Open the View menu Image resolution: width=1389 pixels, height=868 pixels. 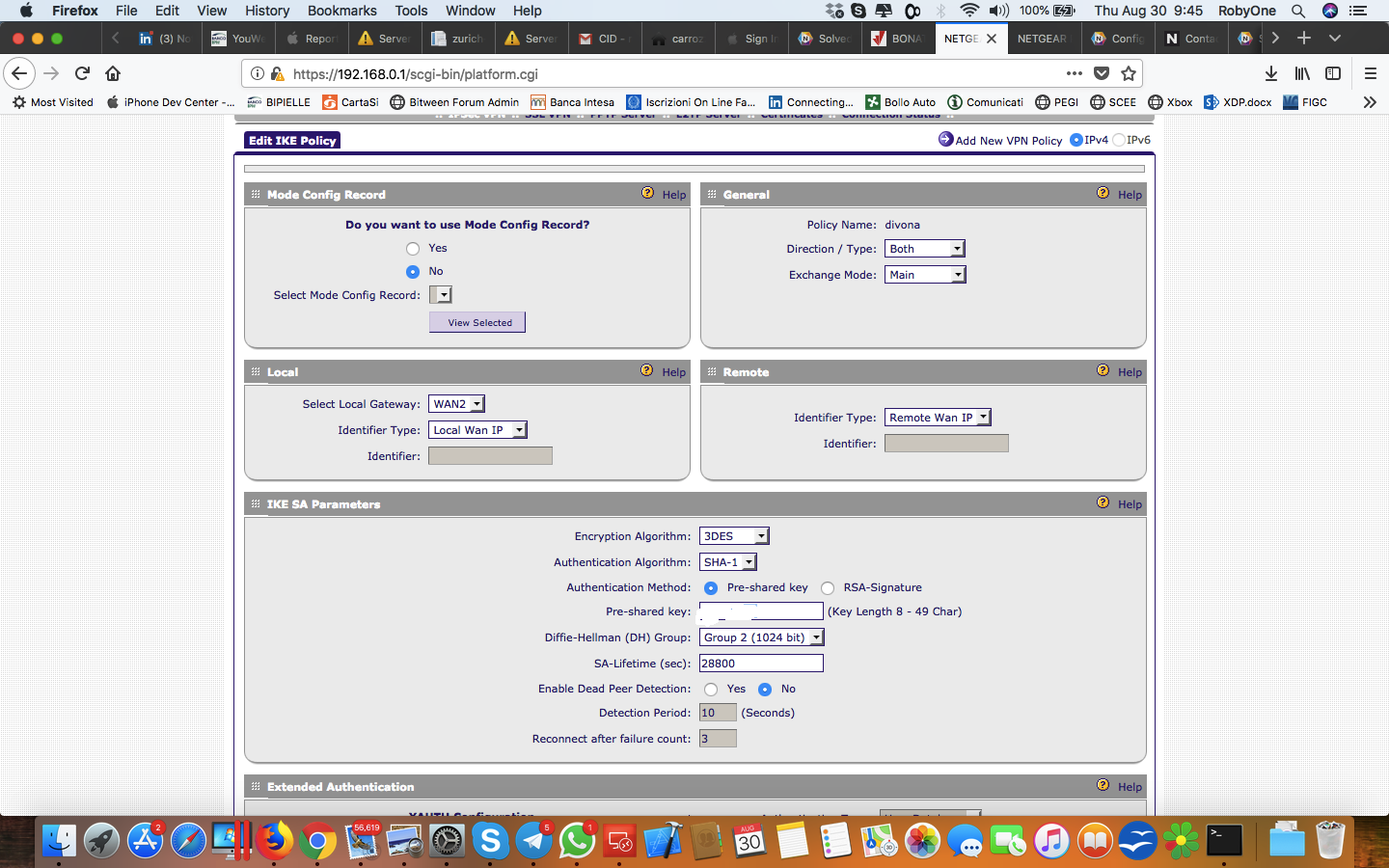coord(212,11)
